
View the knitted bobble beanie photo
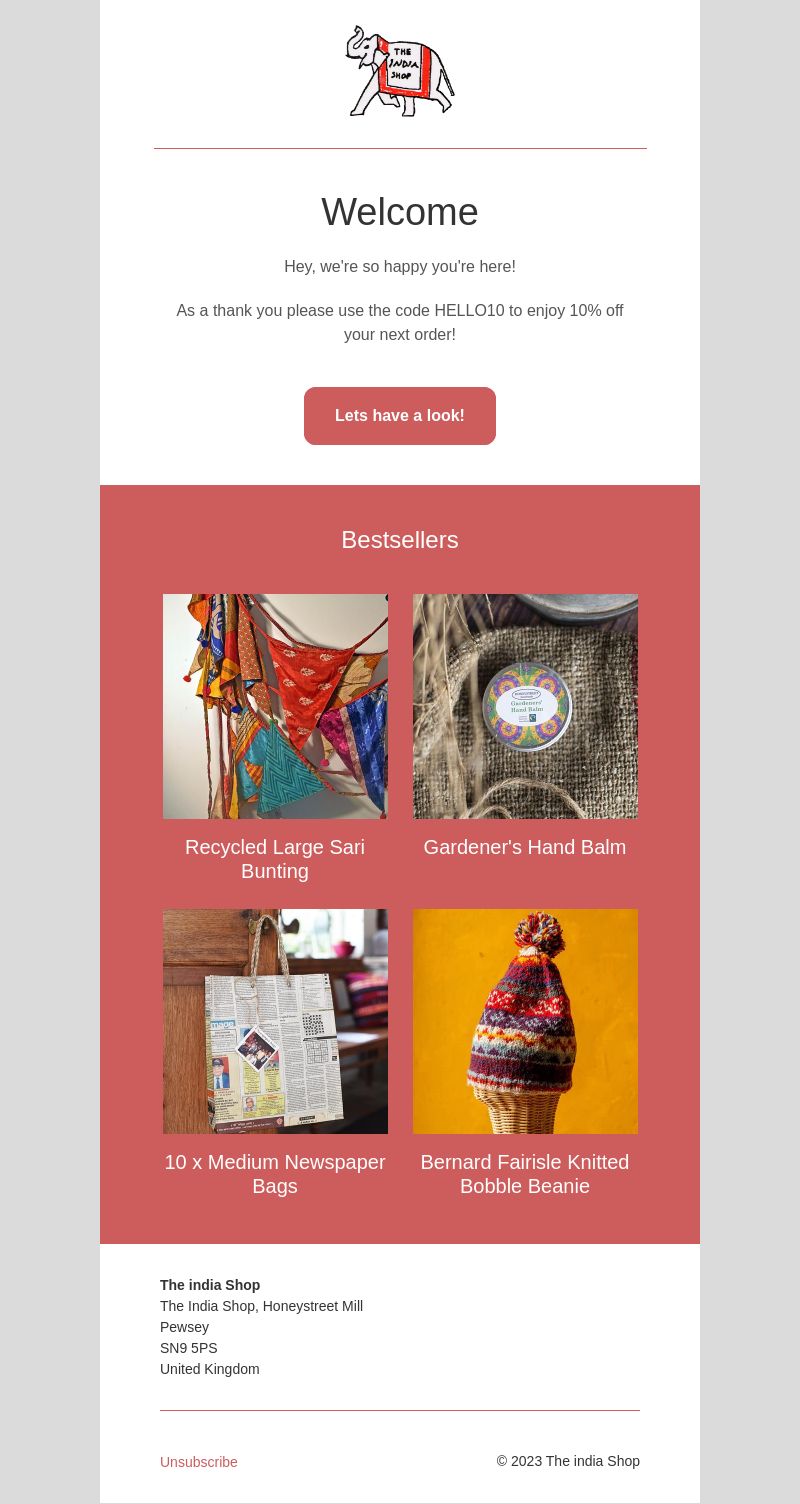(x=525, y=1021)
